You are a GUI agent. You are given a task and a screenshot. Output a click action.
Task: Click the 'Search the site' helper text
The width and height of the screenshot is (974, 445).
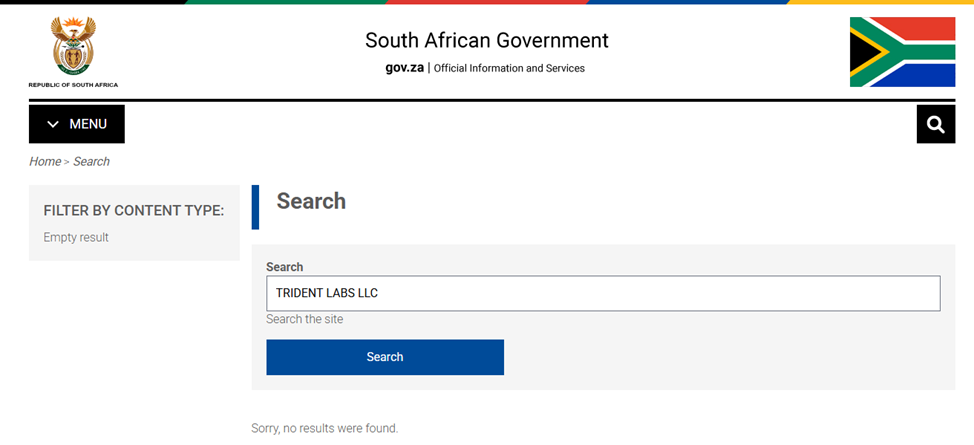coord(304,319)
